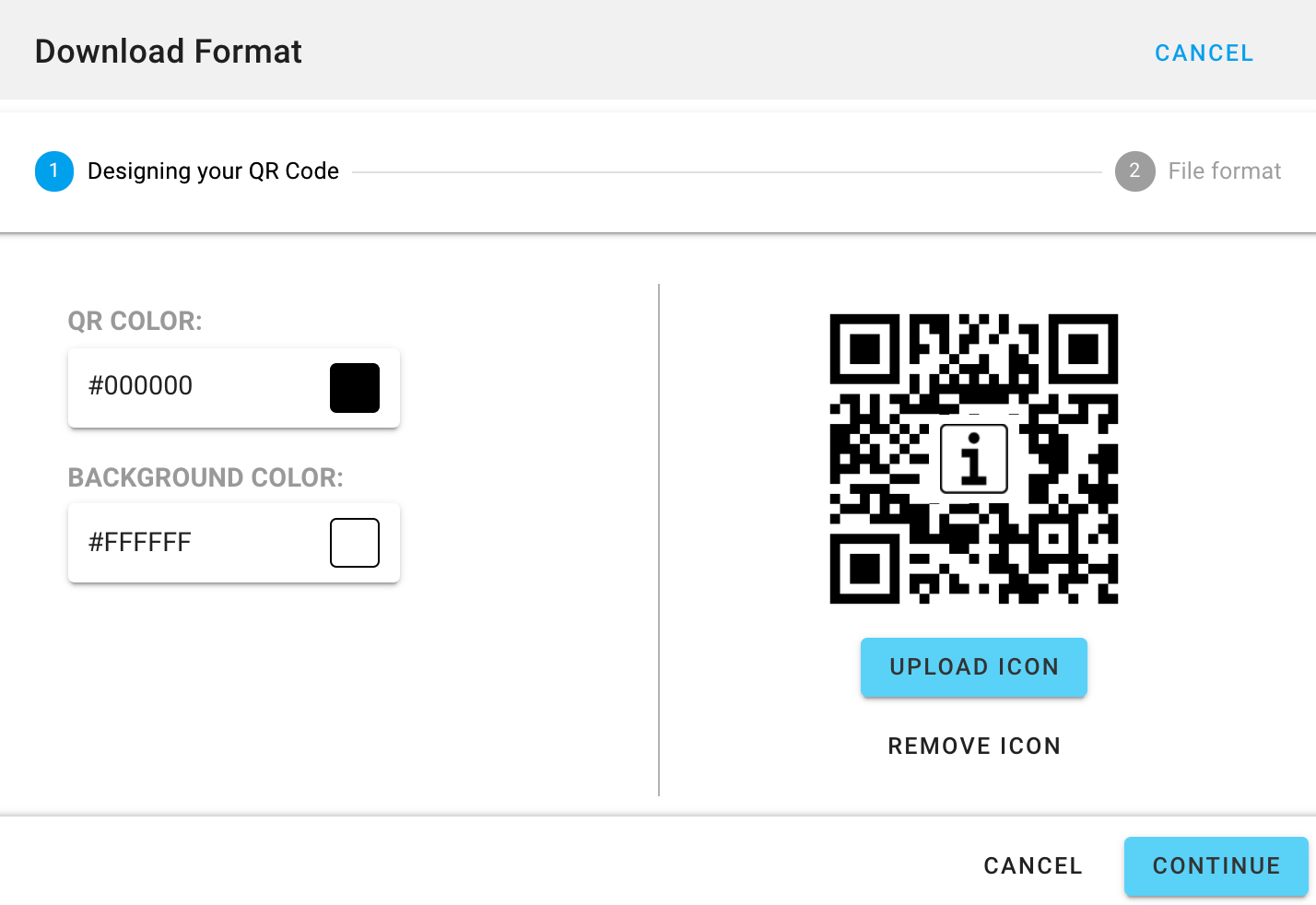
Task: Click the Upload Icon button
Action: click(974, 667)
